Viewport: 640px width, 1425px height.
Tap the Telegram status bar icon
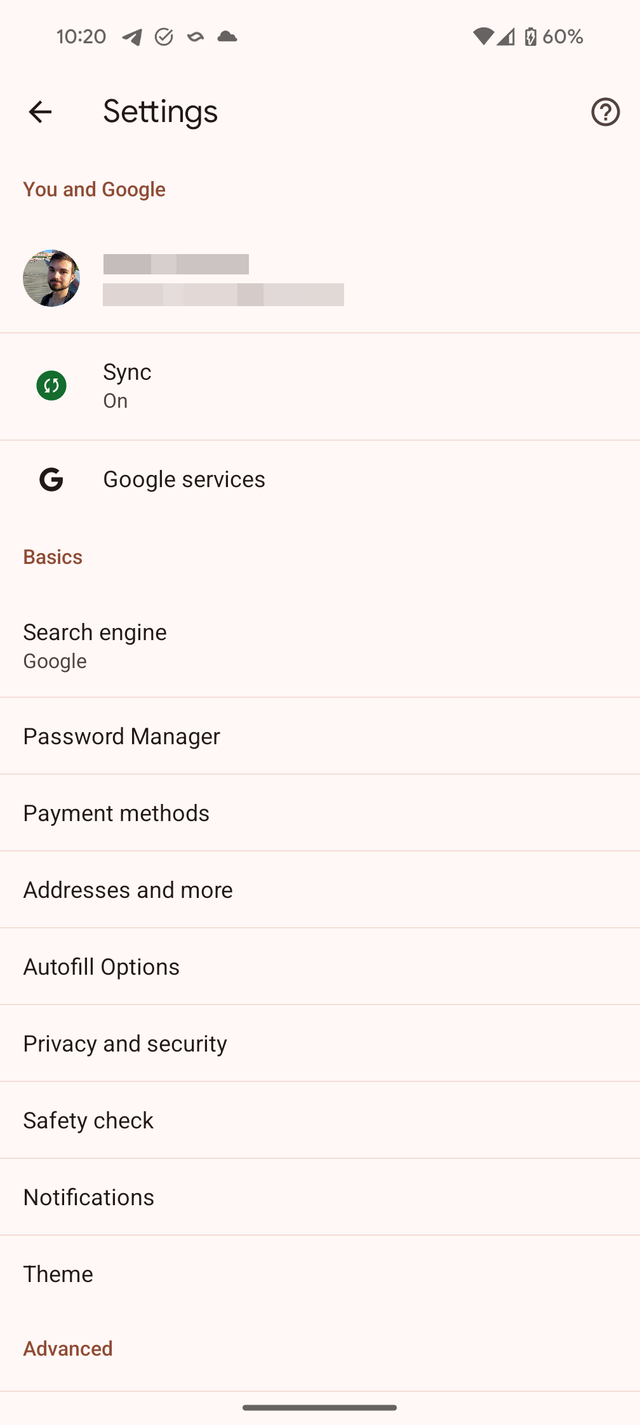tap(132, 37)
